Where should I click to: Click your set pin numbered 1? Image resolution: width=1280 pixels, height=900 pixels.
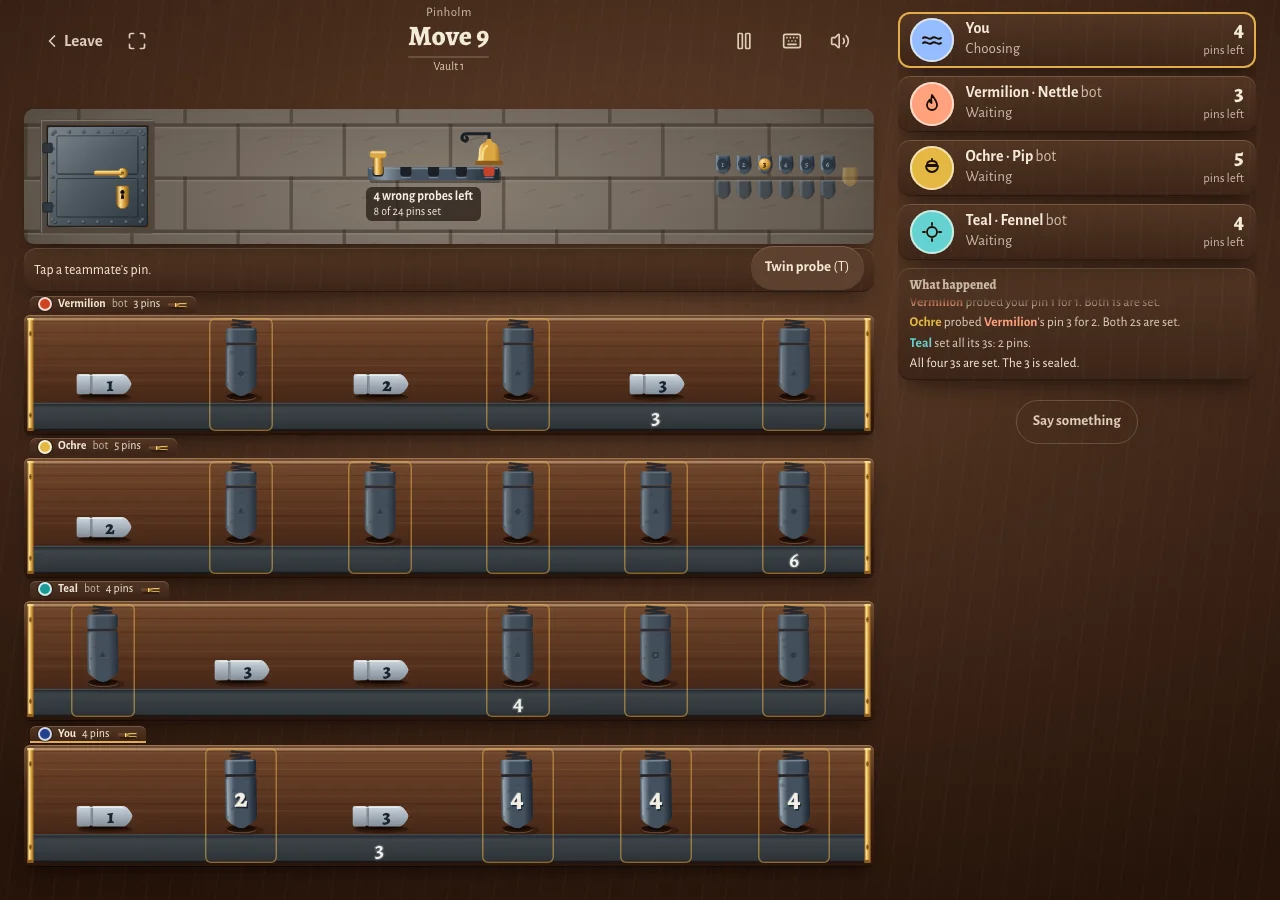[x=104, y=817]
